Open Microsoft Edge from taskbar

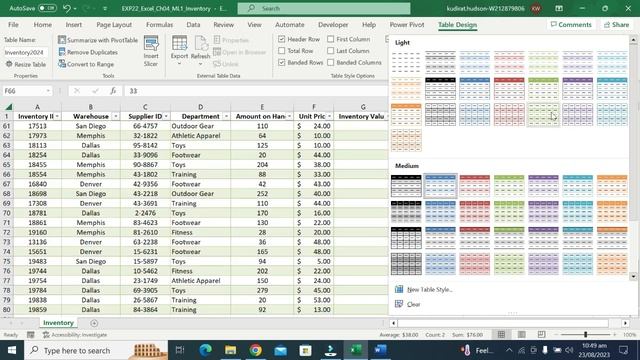[x=205, y=350]
